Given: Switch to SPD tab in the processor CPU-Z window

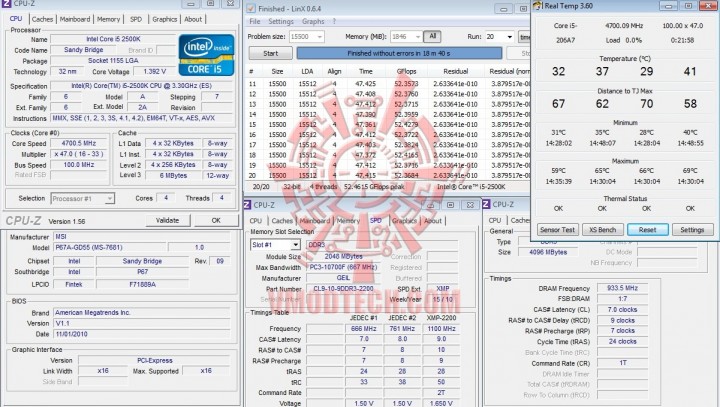Looking at the screenshot, I should (x=136, y=19).
